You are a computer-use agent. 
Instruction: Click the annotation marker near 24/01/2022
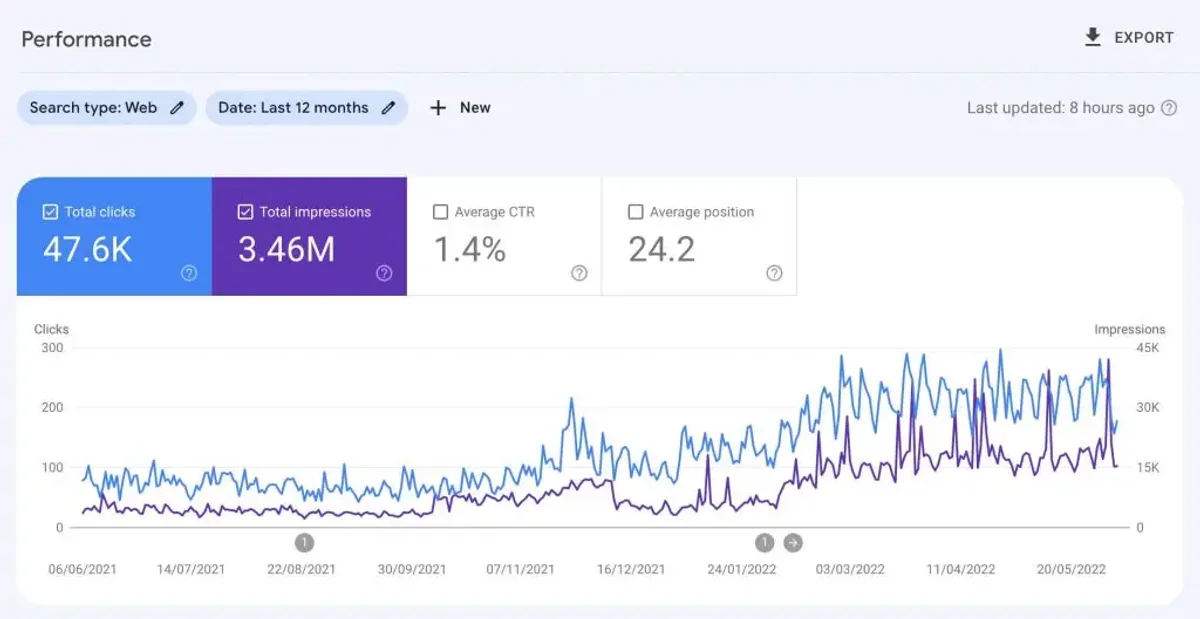point(764,542)
